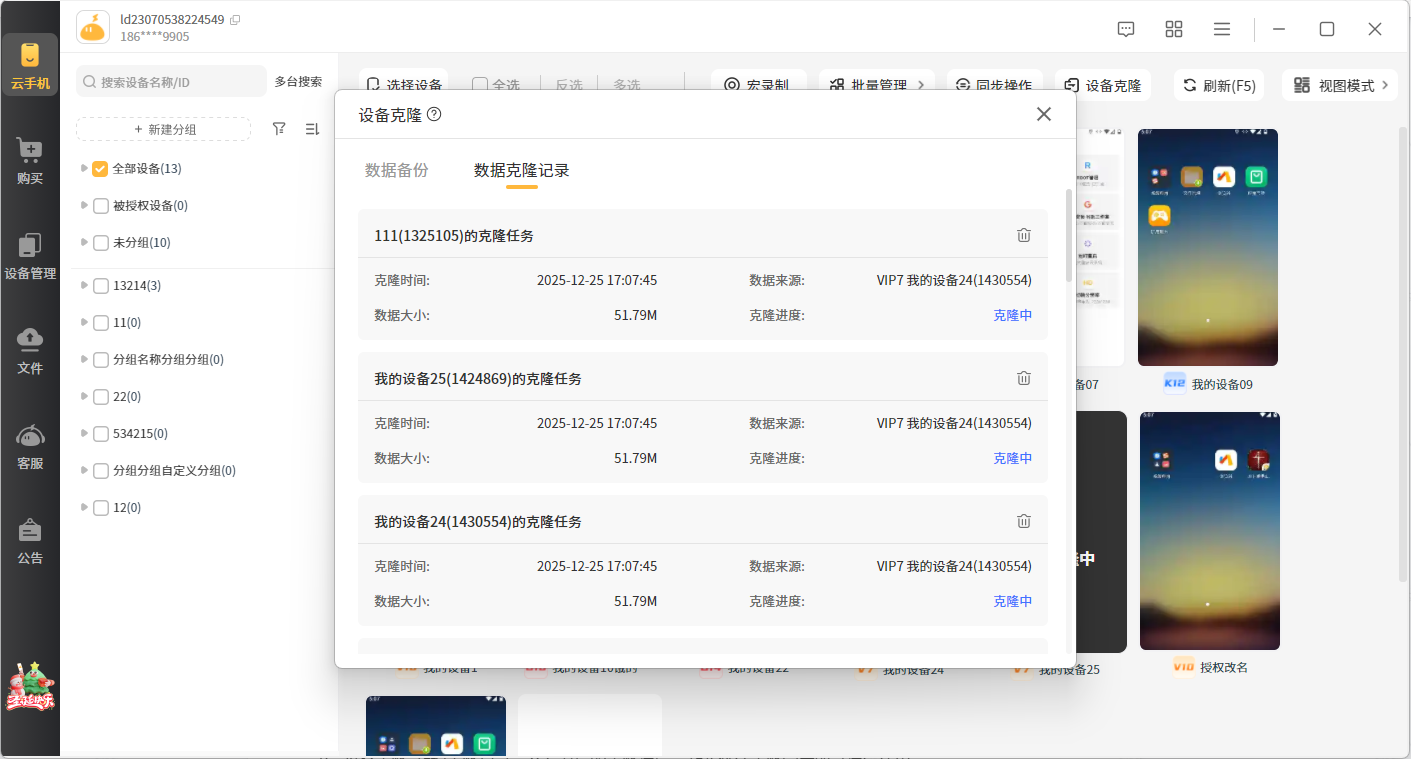Delete the 111(1325105) clone task record
The height and width of the screenshot is (759, 1411).
[1023, 235]
